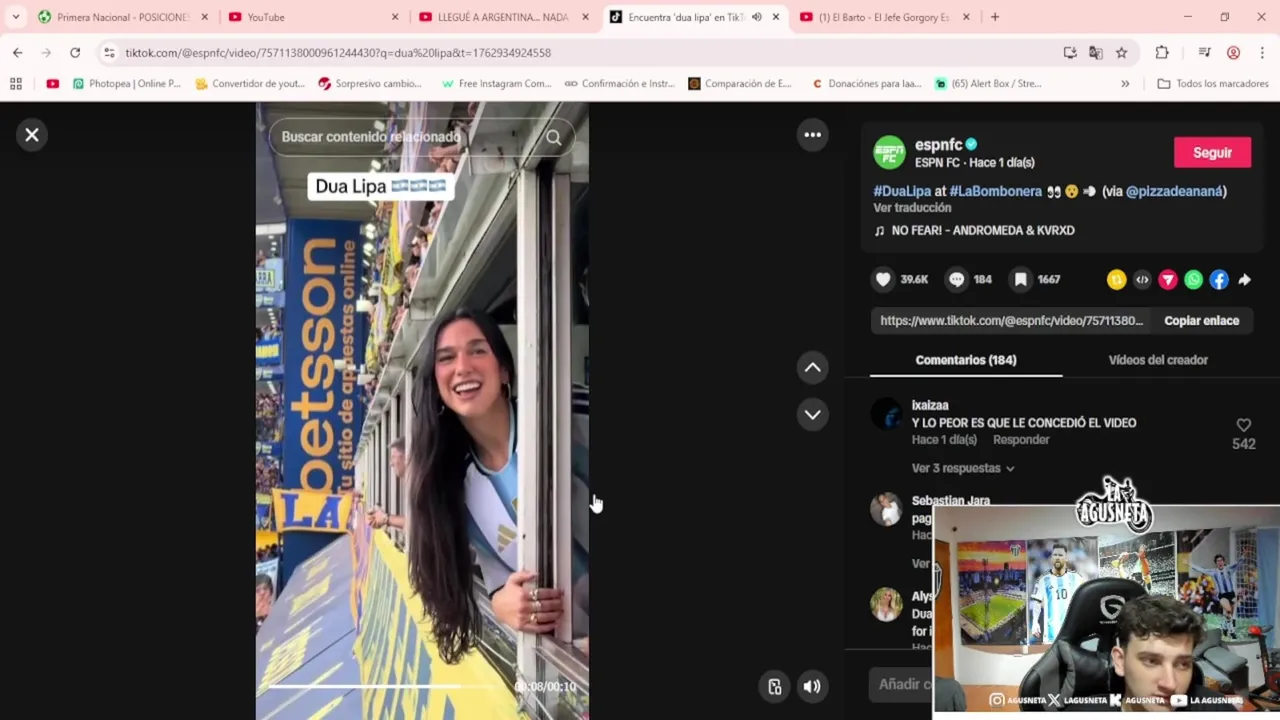Switch to Comentarios (184) tab
This screenshot has height=720, width=1280.
[966, 360]
